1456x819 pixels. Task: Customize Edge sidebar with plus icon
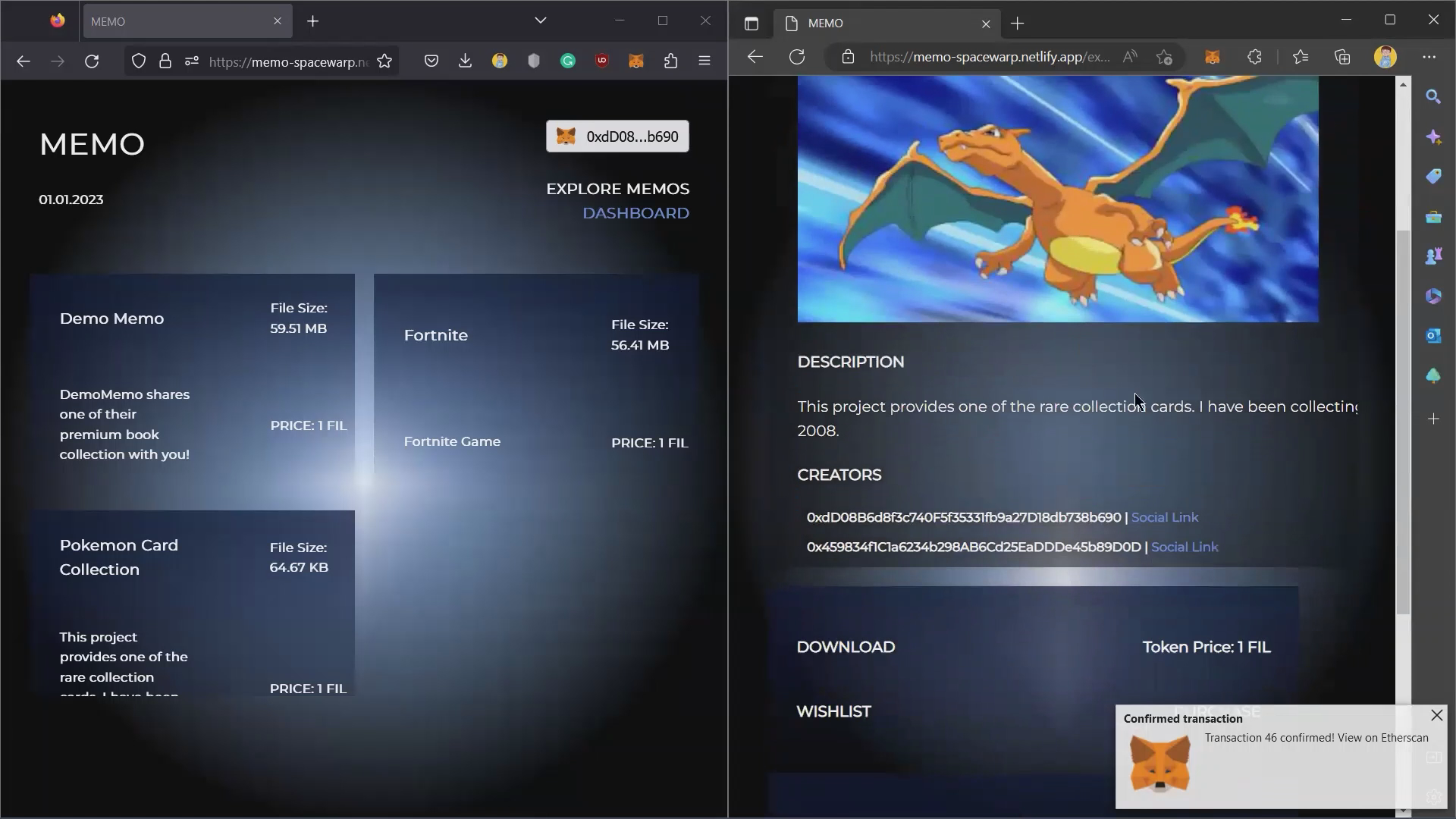pyautogui.click(x=1433, y=419)
